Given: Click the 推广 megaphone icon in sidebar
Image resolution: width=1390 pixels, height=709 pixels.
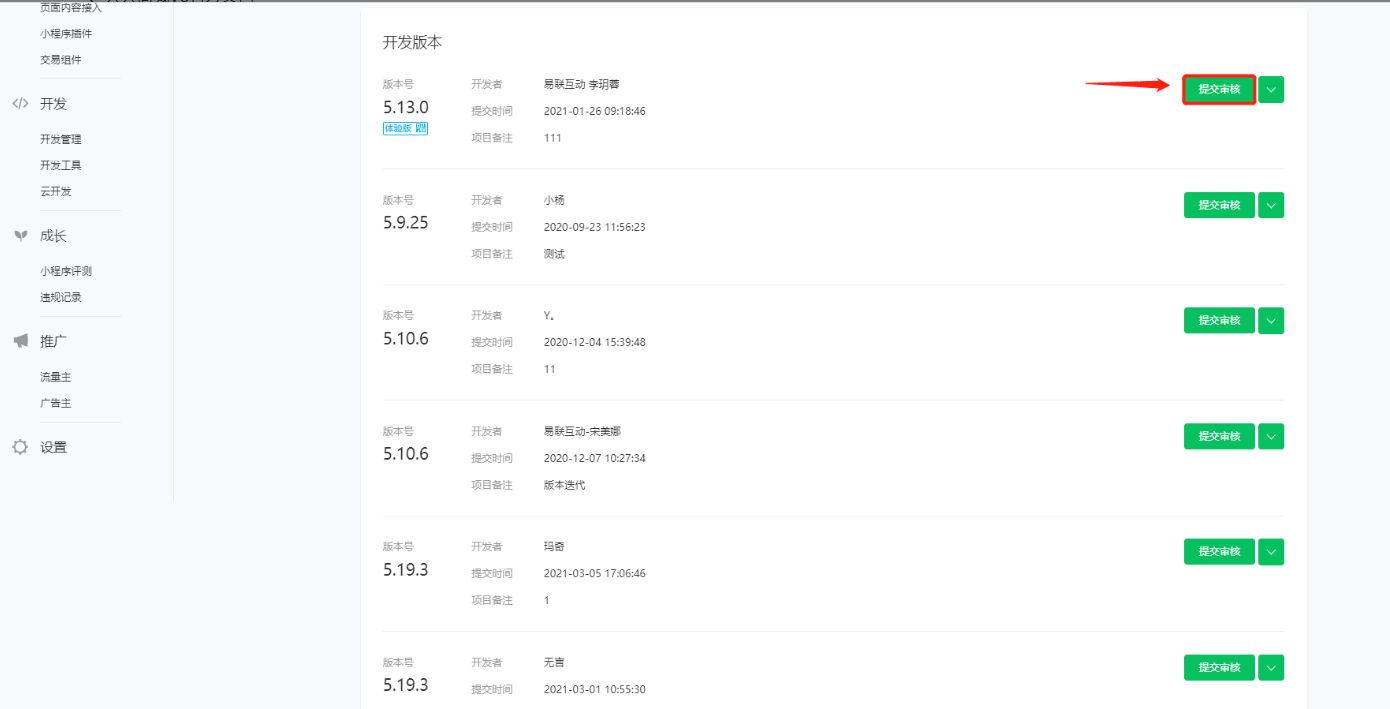Looking at the screenshot, I should pyautogui.click(x=20, y=341).
